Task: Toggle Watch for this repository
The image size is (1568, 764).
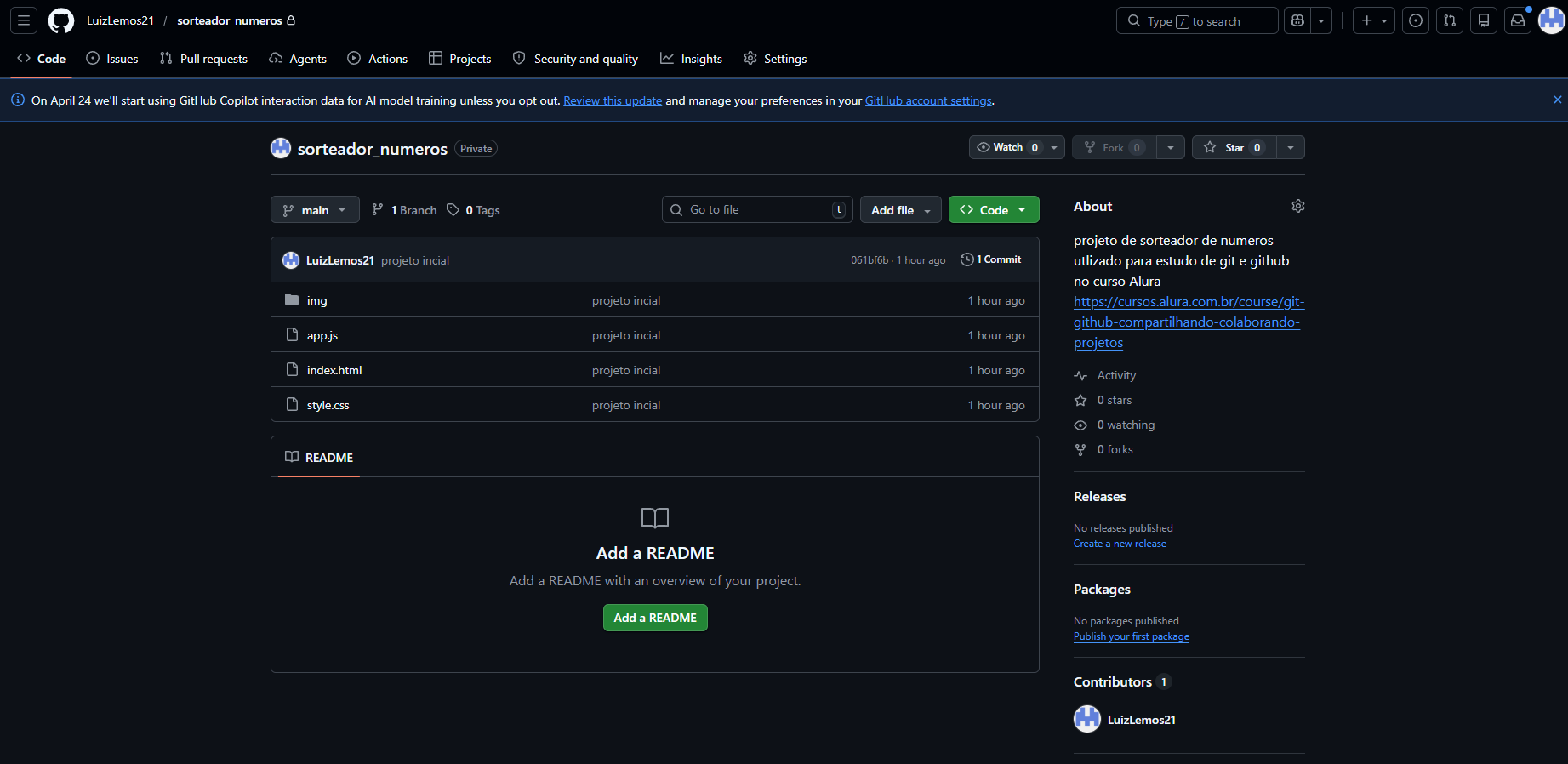Action: [x=1008, y=147]
